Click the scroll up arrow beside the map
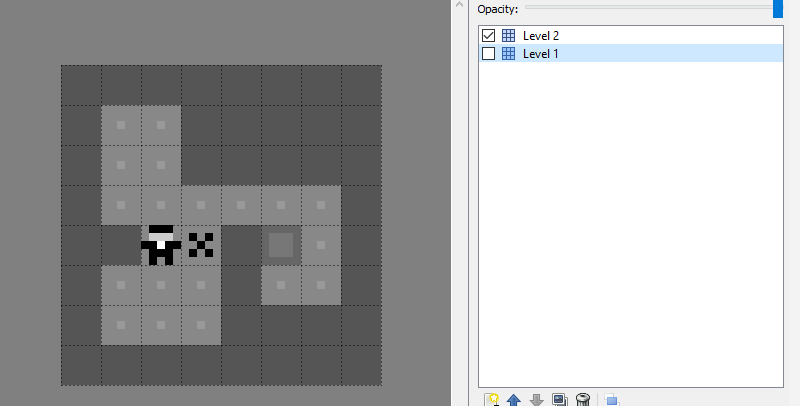Image resolution: width=800 pixels, height=406 pixels. click(x=459, y=5)
